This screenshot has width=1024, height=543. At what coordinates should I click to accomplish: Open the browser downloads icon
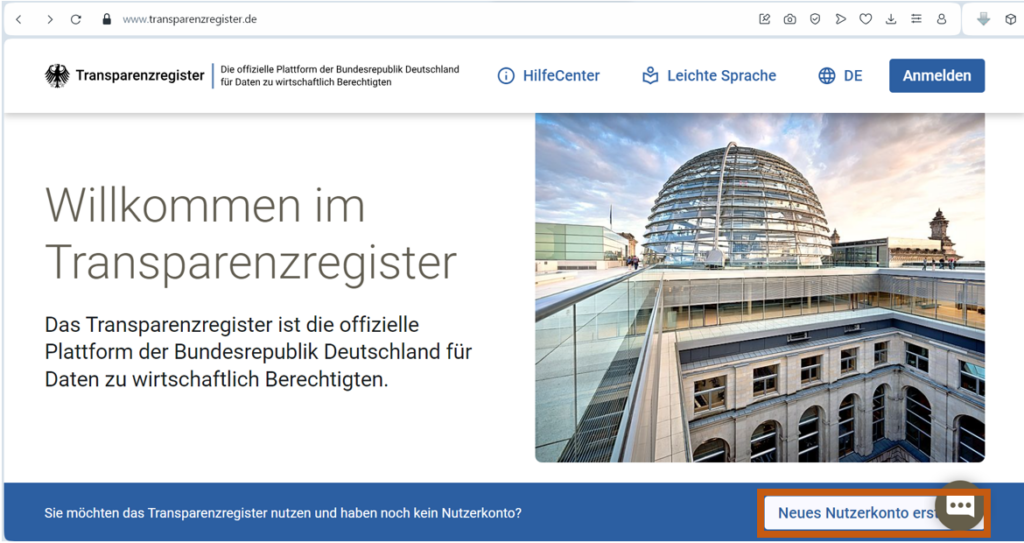tap(891, 19)
